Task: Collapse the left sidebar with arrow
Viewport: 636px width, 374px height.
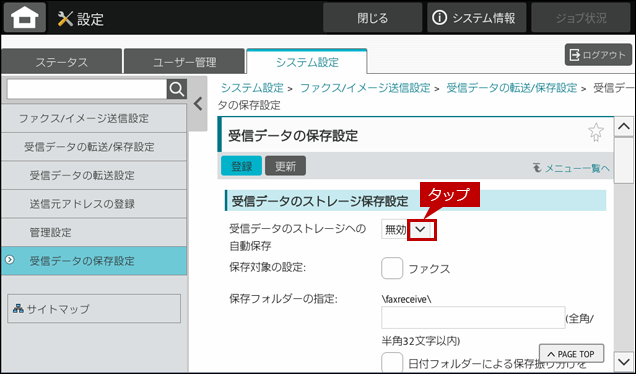Action: click(x=198, y=104)
